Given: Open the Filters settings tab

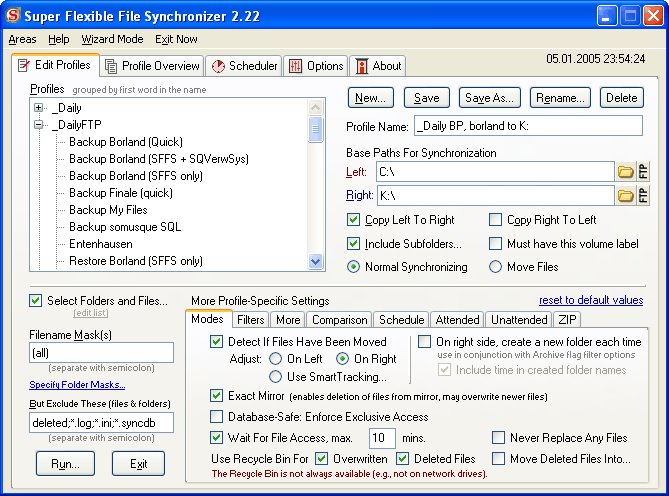Looking at the screenshot, I should click(251, 320).
